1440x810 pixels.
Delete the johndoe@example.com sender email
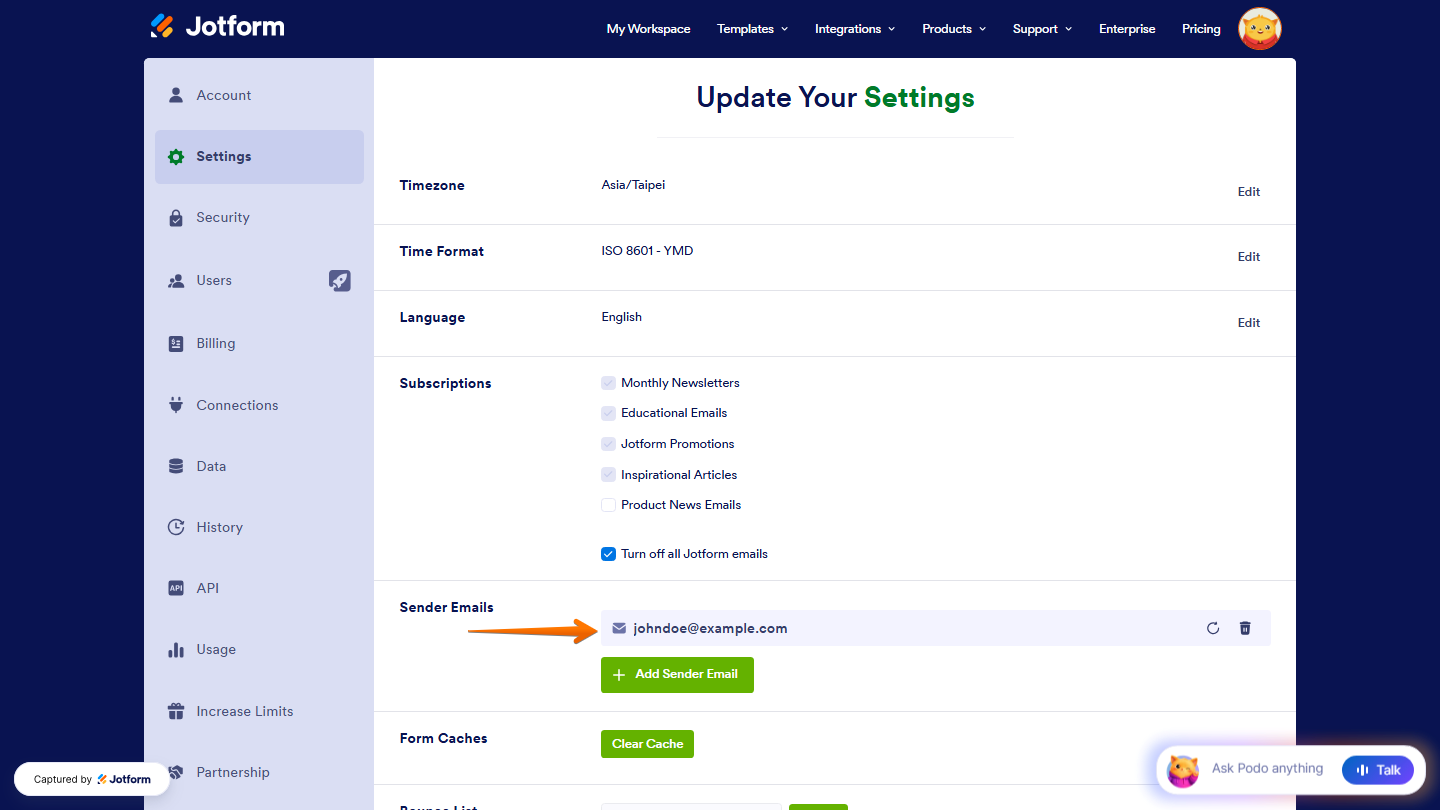(x=1245, y=628)
